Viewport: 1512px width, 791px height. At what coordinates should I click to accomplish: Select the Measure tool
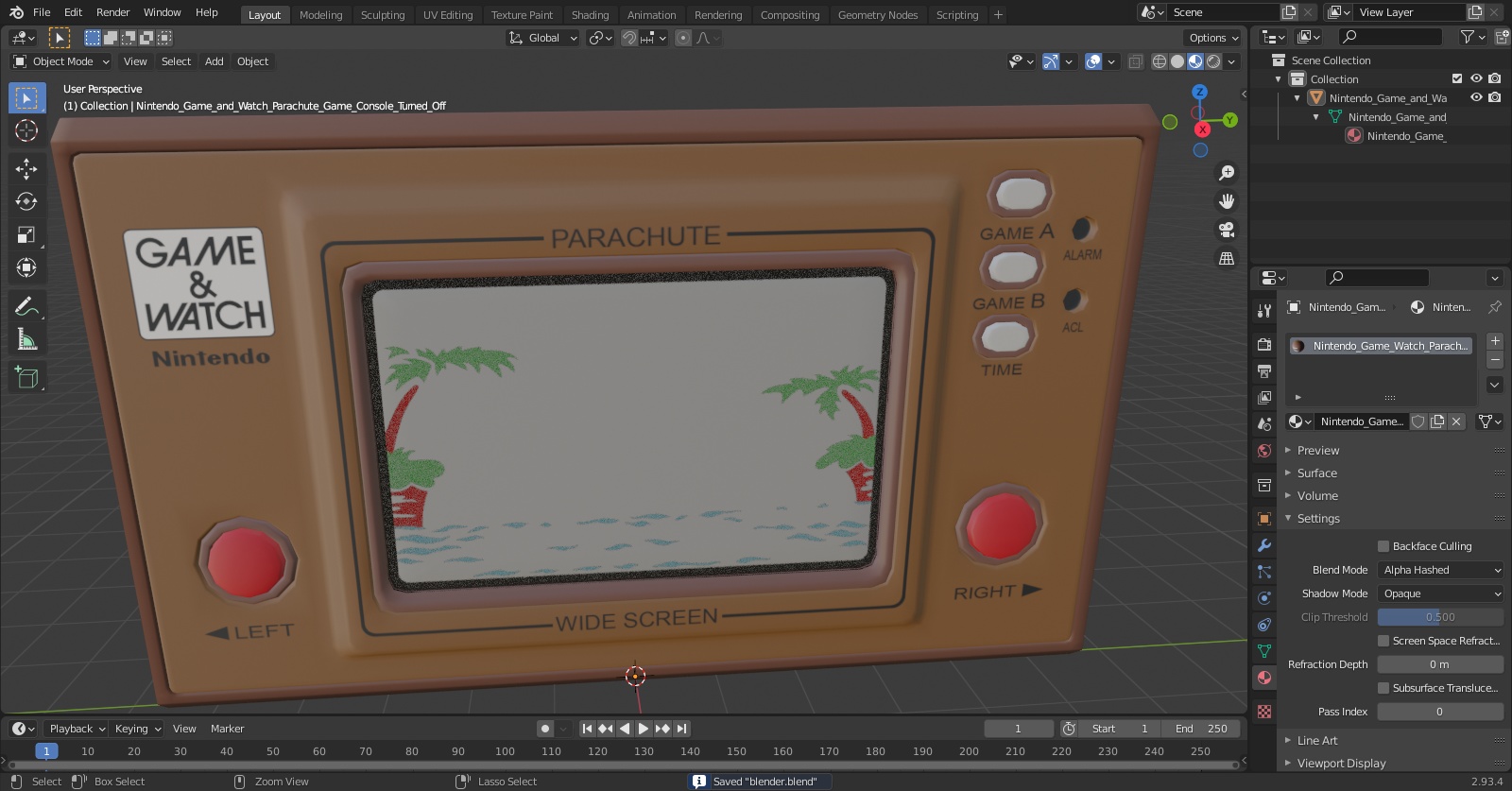pyautogui.click(x=26, y=339)
